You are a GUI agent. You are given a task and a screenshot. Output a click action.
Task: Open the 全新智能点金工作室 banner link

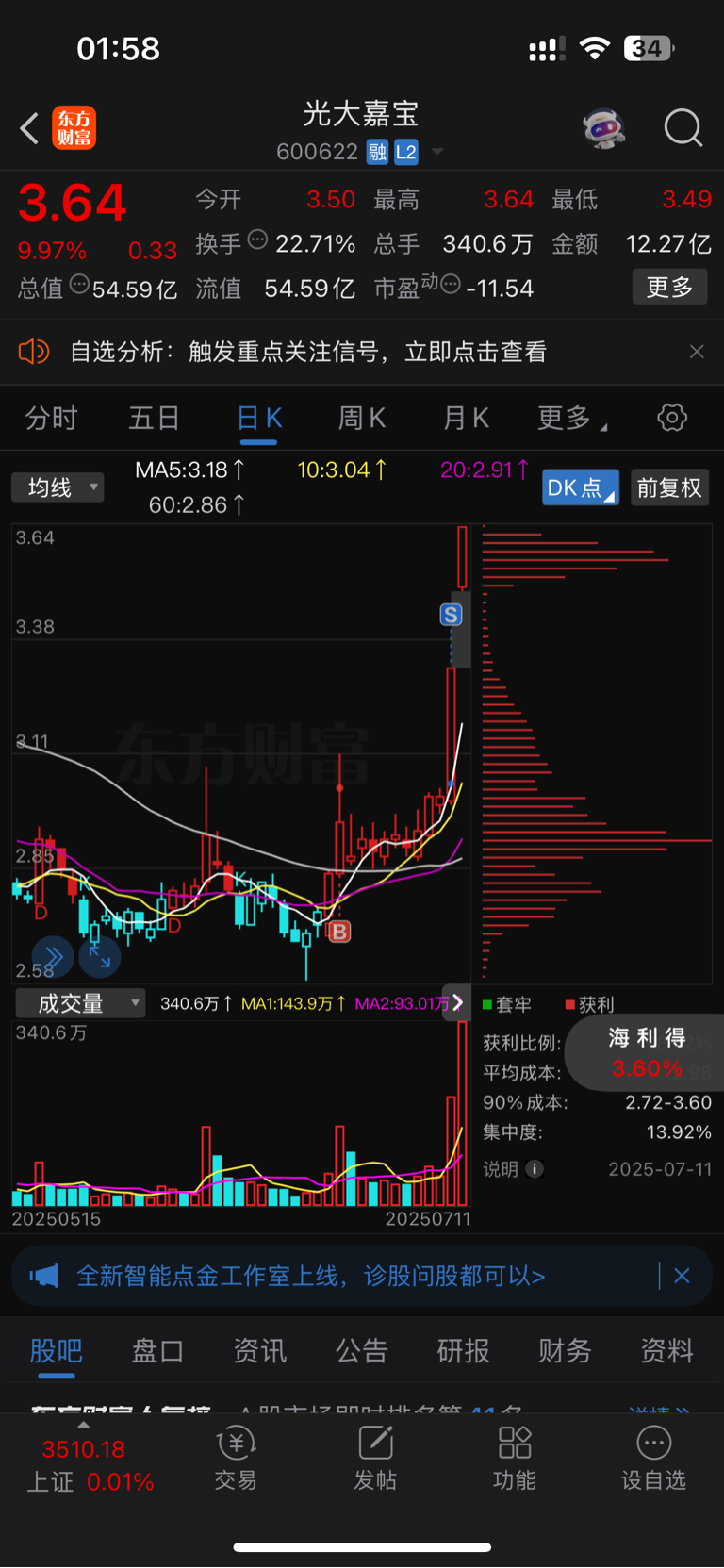[x=311, y=1276]
